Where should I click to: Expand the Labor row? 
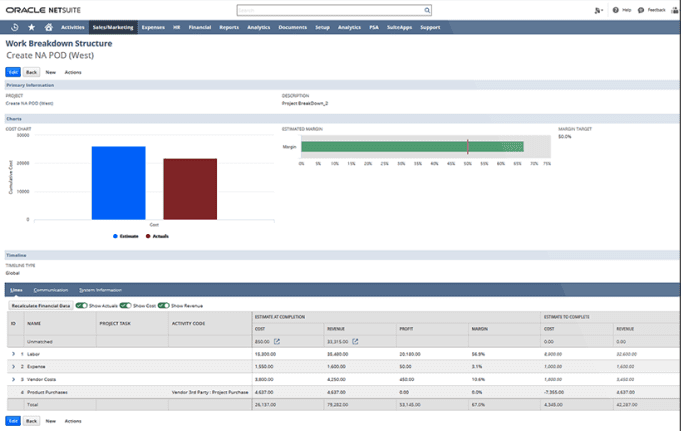[x=13, y=354]
